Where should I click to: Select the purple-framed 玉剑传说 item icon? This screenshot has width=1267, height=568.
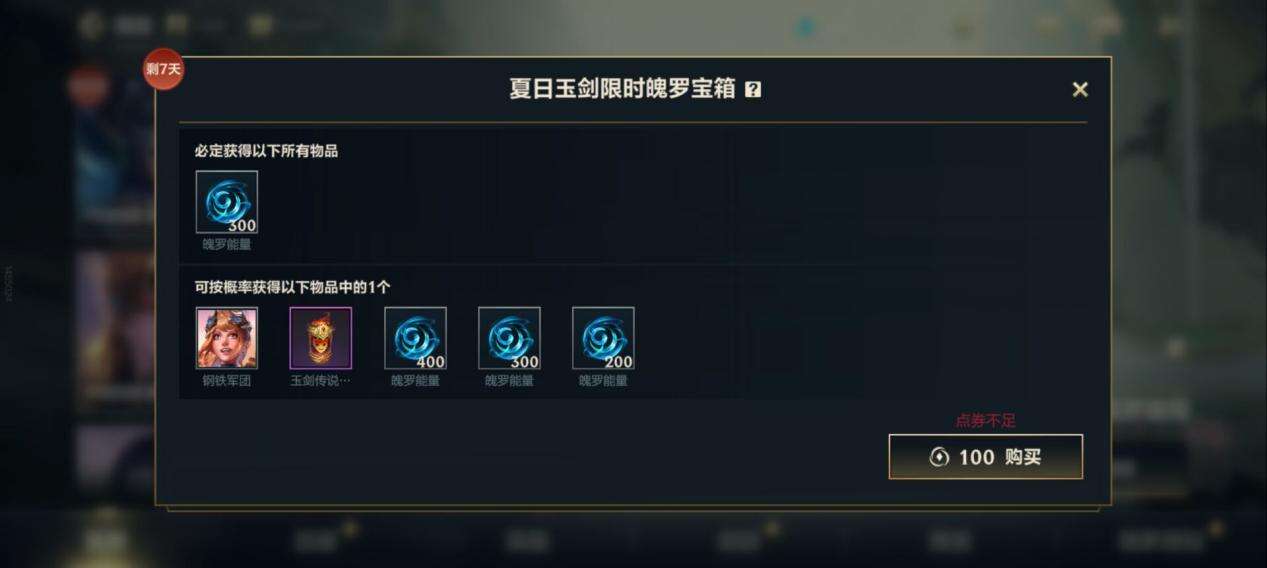(x=321, y=338)
